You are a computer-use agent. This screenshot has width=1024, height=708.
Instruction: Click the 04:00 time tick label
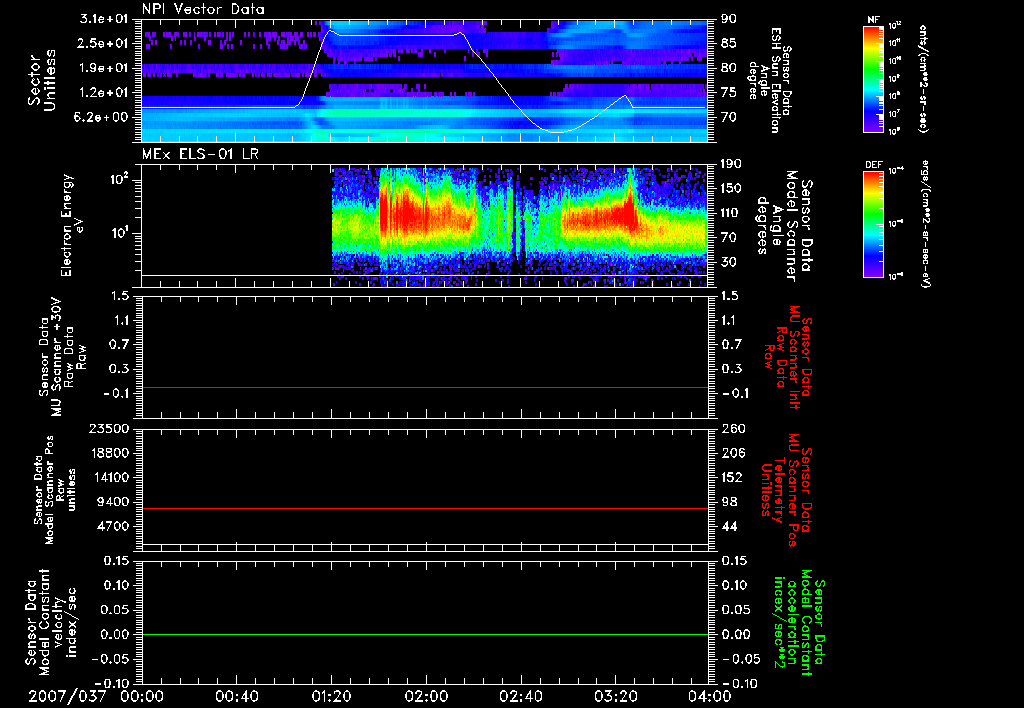(x=709, y=697)
